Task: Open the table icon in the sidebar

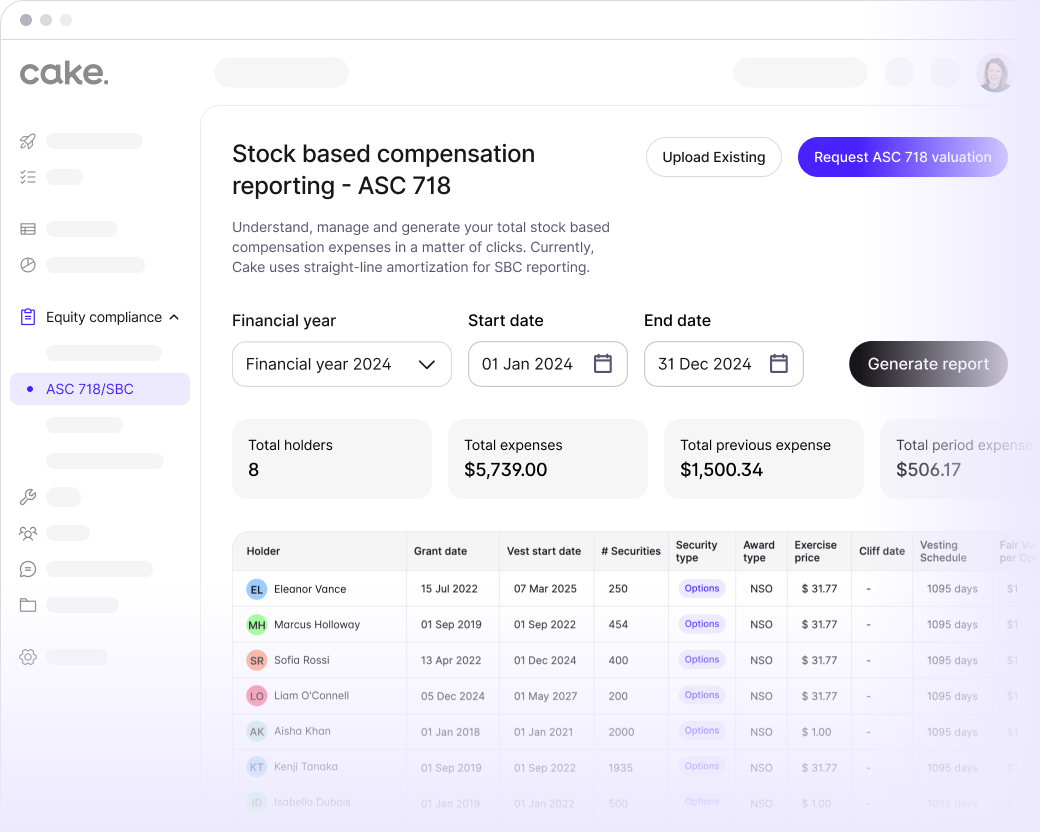Action: click(x=27, y=229)
